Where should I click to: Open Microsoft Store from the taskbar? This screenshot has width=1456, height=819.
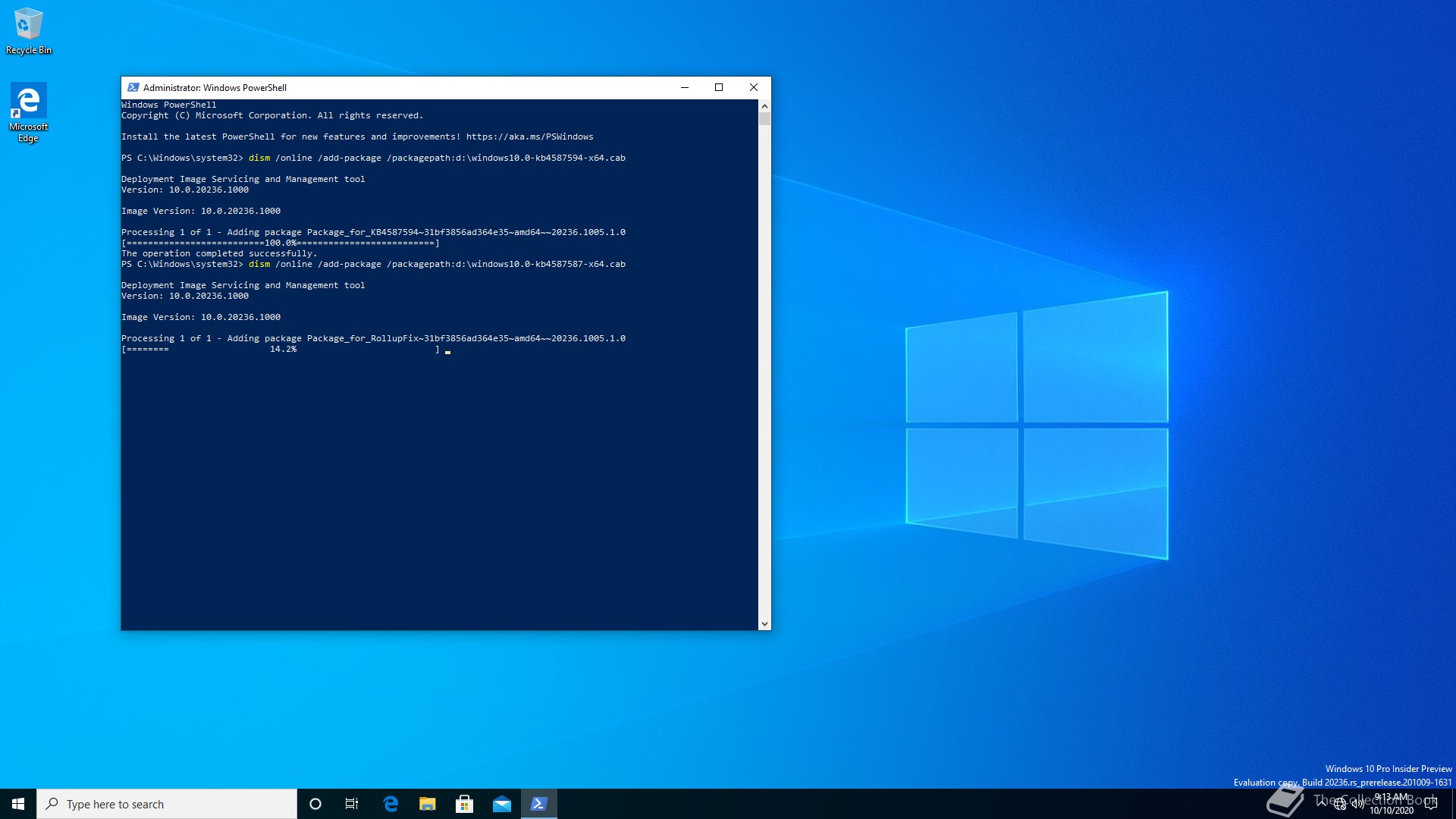tap(465, 804)
